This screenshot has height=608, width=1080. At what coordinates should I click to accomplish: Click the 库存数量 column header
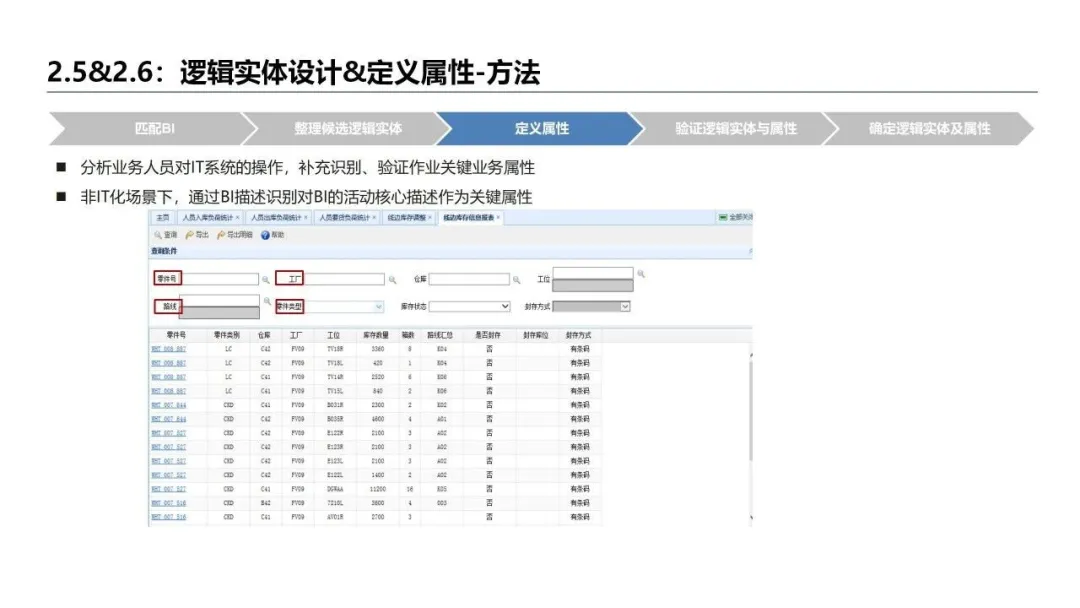pos(375,336)
